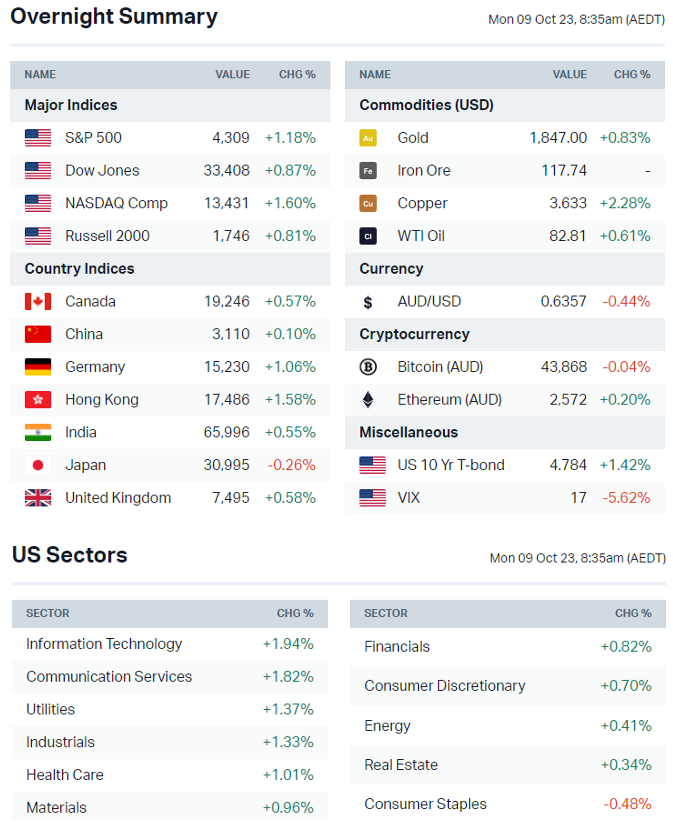The width and height of the screenshot is (673, 826).
Task: Click the United Kingdom flag icon
Action: pyautogui.click(x=38, y=498)
